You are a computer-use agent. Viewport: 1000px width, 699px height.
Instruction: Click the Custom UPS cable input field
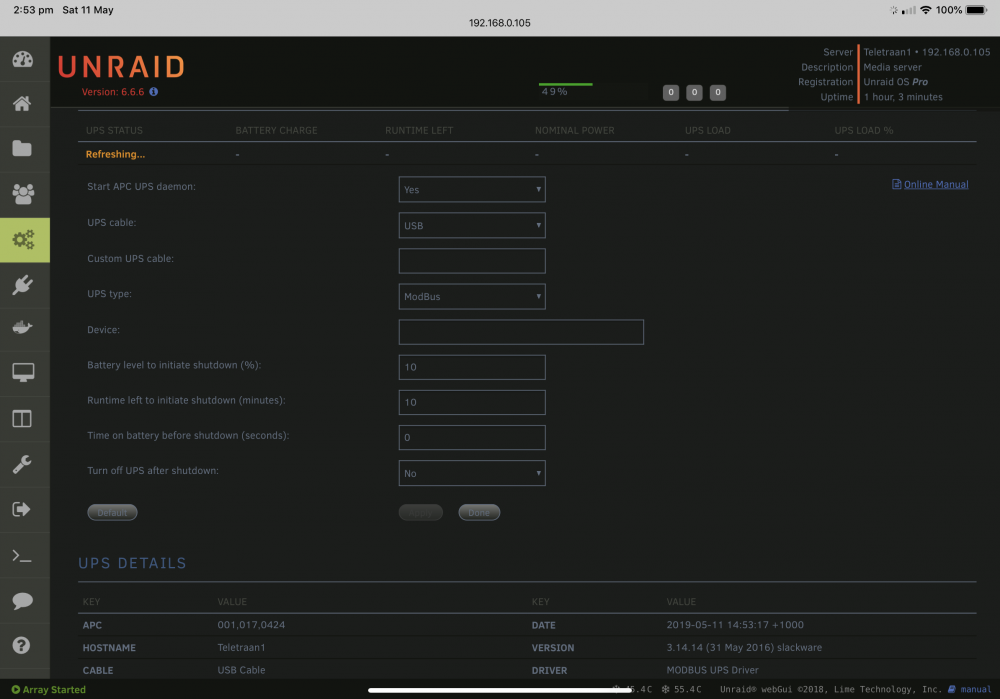[472, 261]
